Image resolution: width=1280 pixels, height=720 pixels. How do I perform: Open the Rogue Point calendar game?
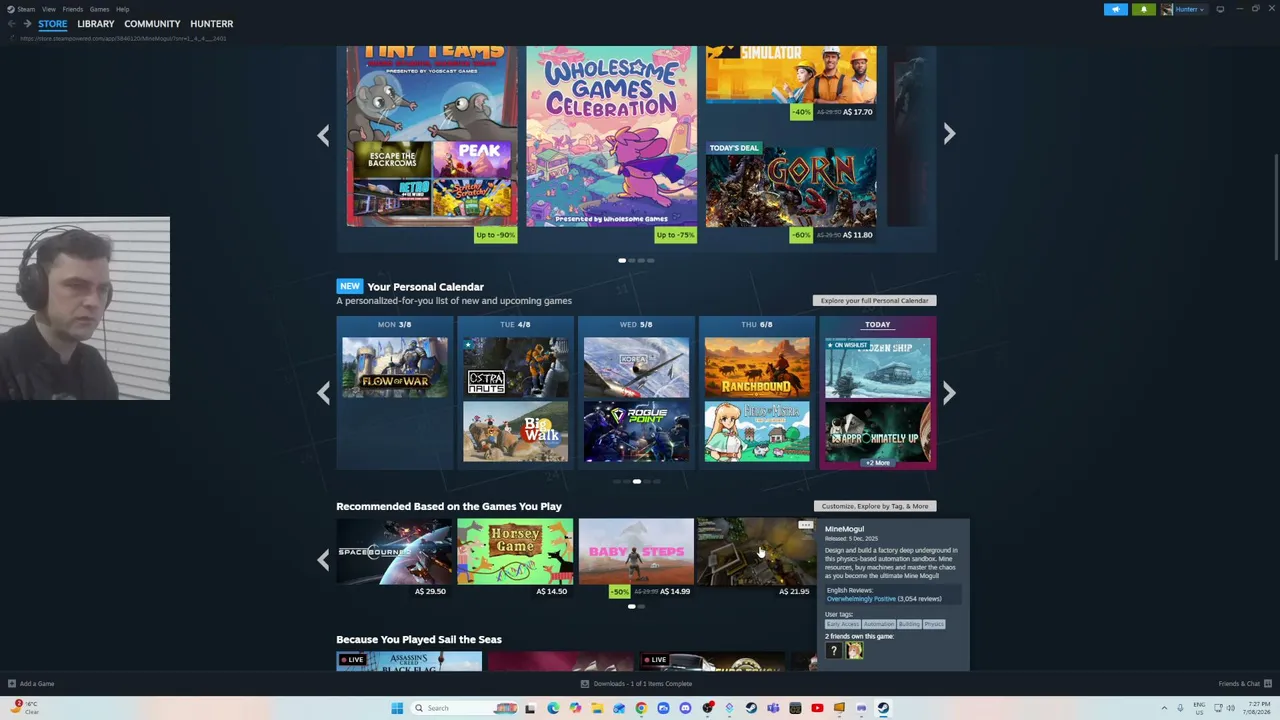tap(636, 432)
